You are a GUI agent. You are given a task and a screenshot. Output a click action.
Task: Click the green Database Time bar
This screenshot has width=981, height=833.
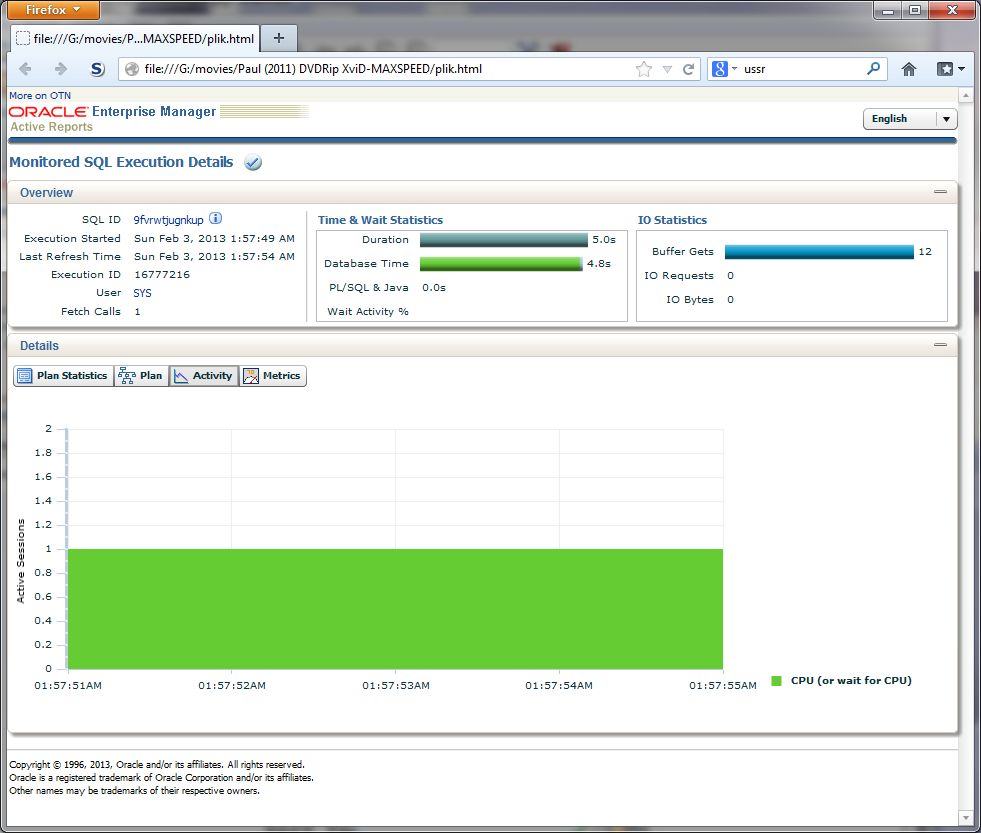point(501,263)
